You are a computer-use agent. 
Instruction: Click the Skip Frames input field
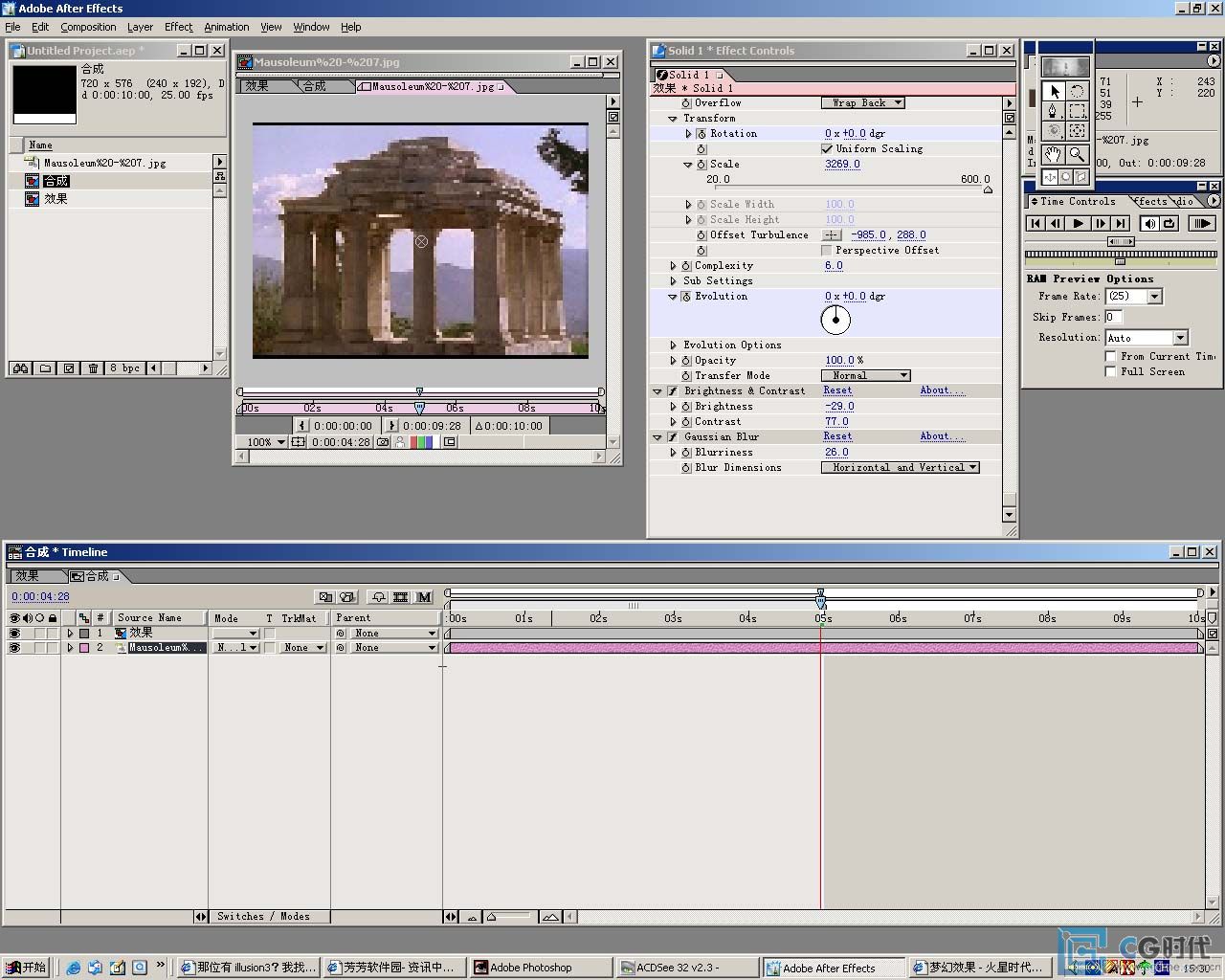[x=1113, y=317]
